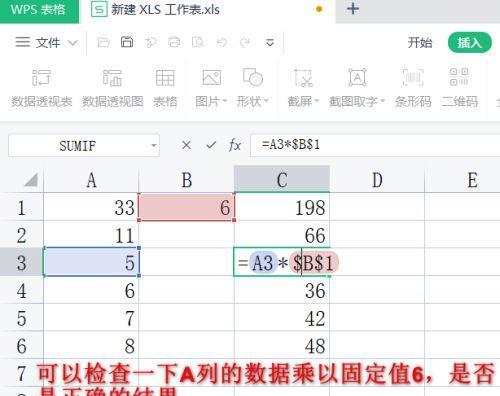Viewport: 500px width, 396px height.
Task: Click the redo arrow icon
Action: [245, 43]
